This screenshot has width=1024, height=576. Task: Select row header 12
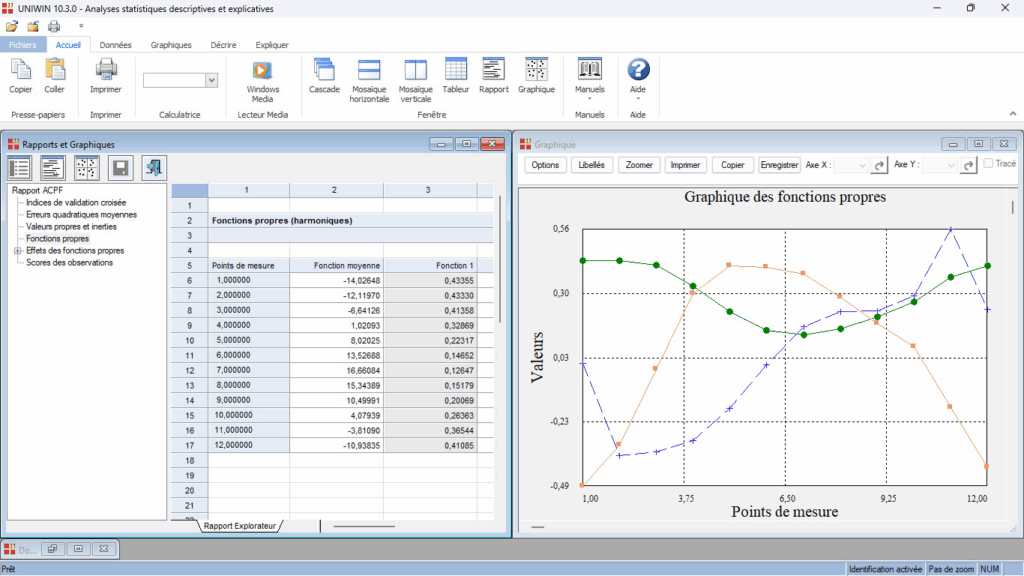(189, 370)
